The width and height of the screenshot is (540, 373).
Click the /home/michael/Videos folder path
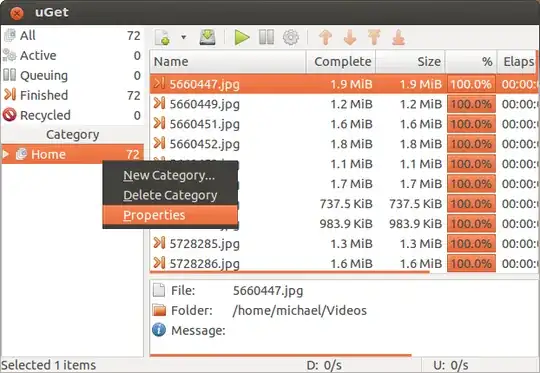coord(300,310)
